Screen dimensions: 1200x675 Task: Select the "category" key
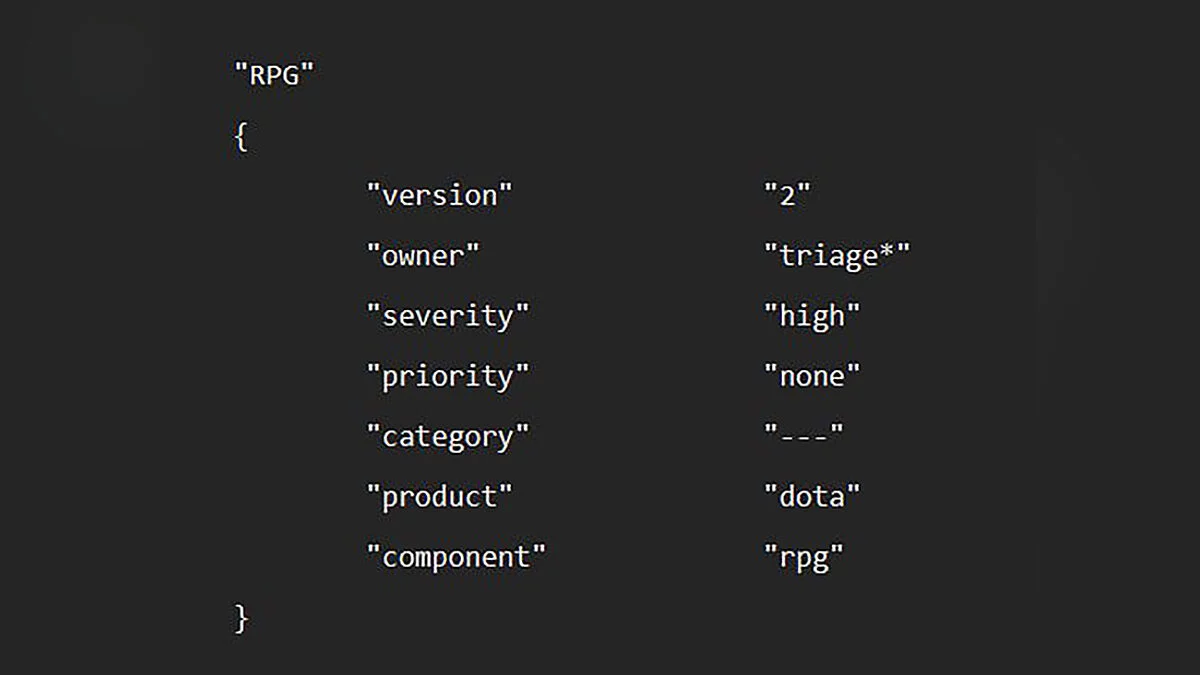pos(447,437)
